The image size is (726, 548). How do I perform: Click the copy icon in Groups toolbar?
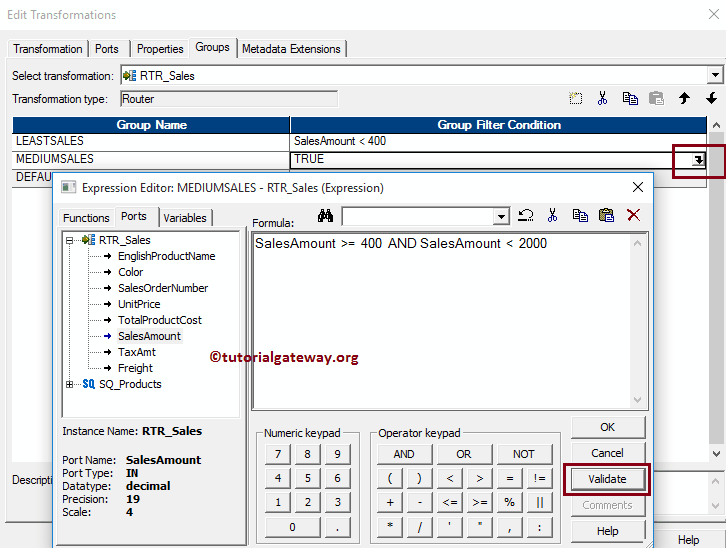(630, 98)
